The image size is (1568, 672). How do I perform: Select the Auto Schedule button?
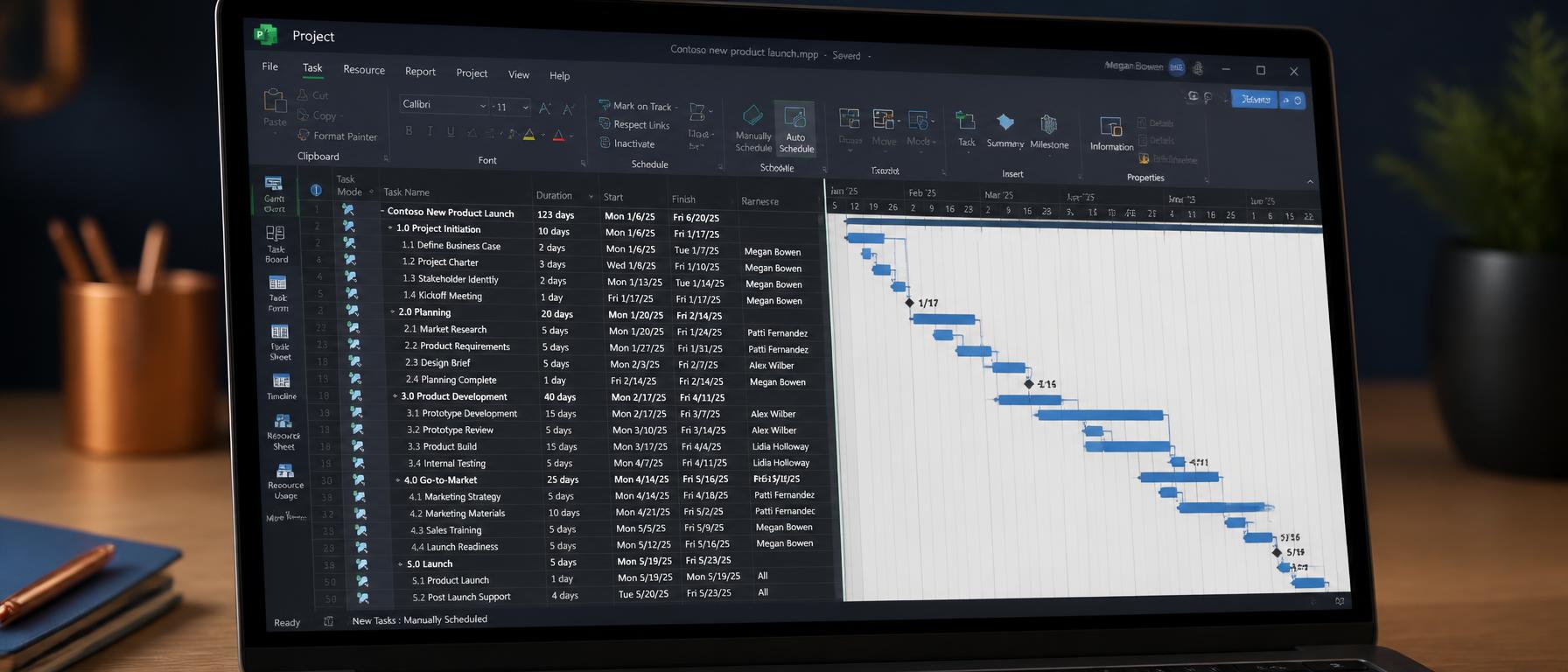[795, 129]
